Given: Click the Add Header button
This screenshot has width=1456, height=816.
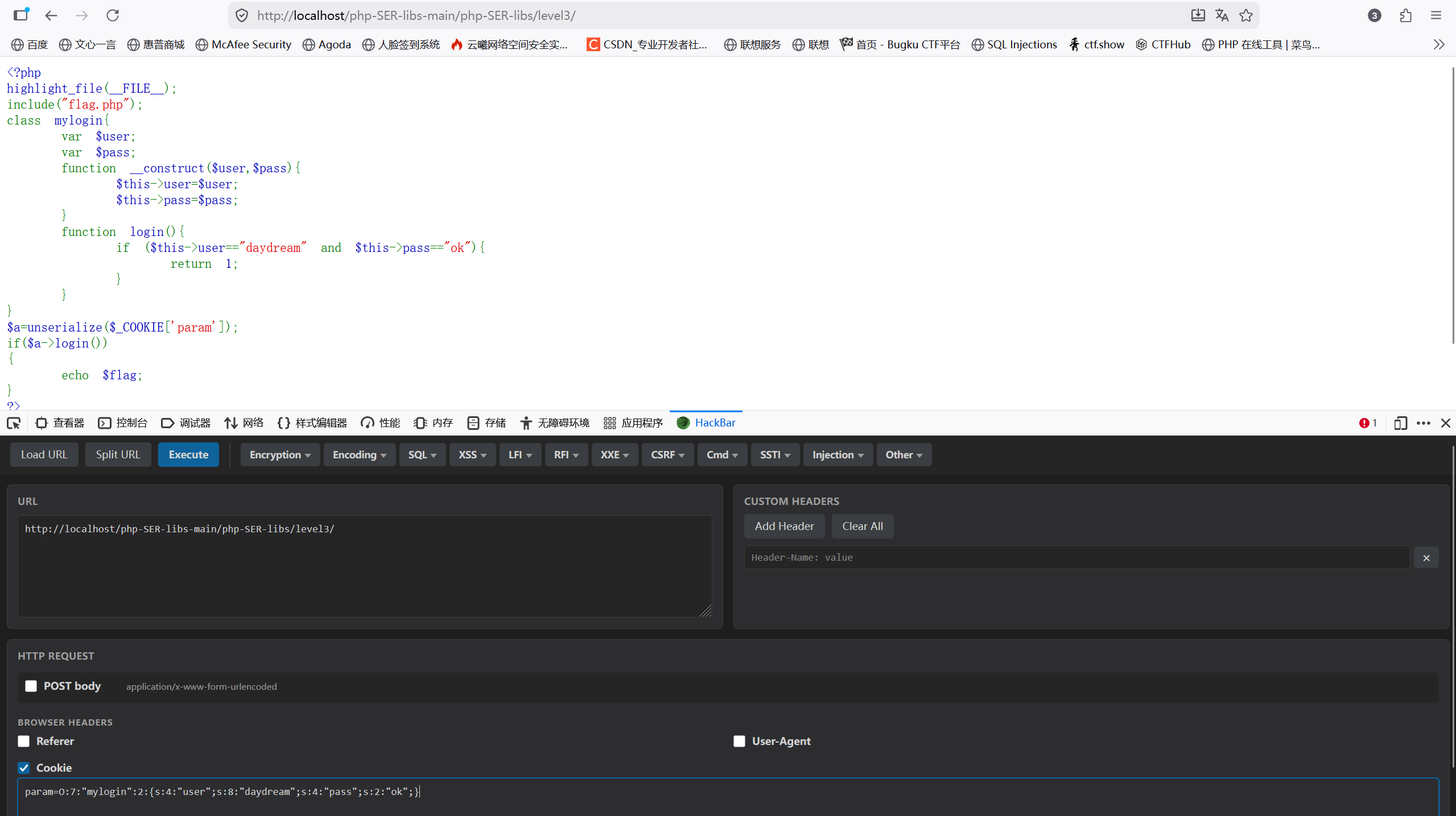Looking at the screenshot, I should (x=784, y=527).
